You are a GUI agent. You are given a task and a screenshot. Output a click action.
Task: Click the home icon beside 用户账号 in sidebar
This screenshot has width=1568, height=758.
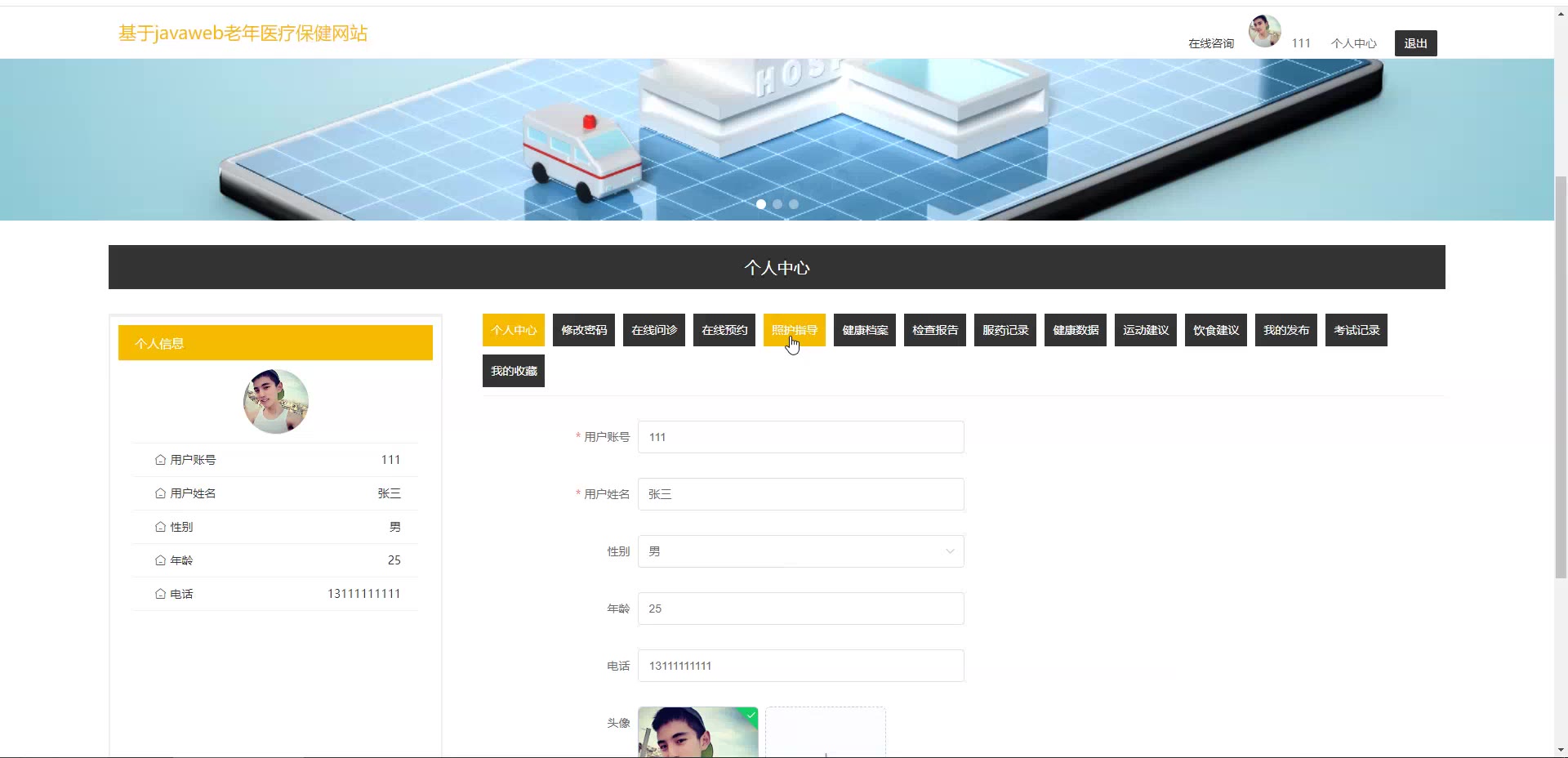click(x=160, y=460)
